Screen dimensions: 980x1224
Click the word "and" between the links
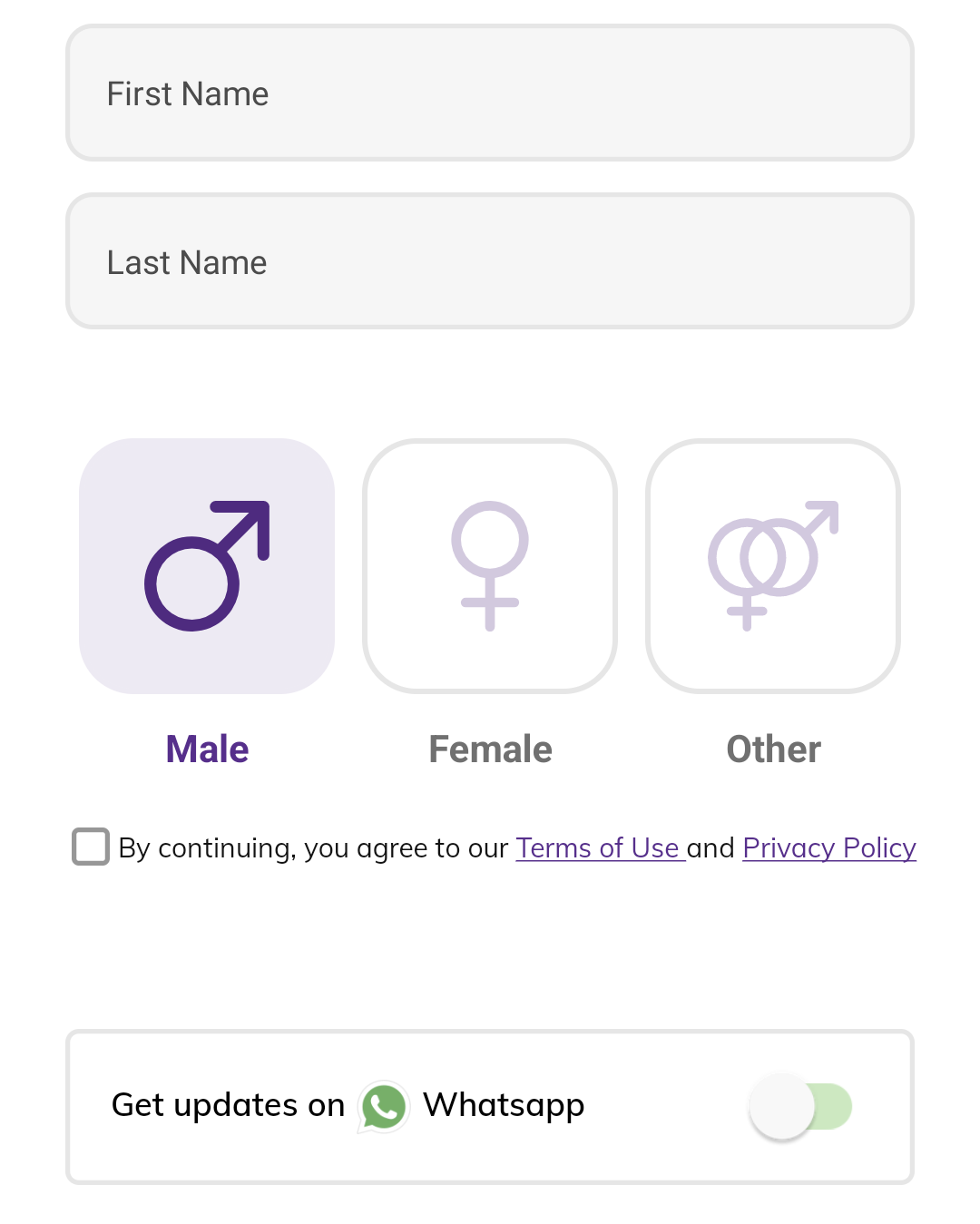(710, 847)
